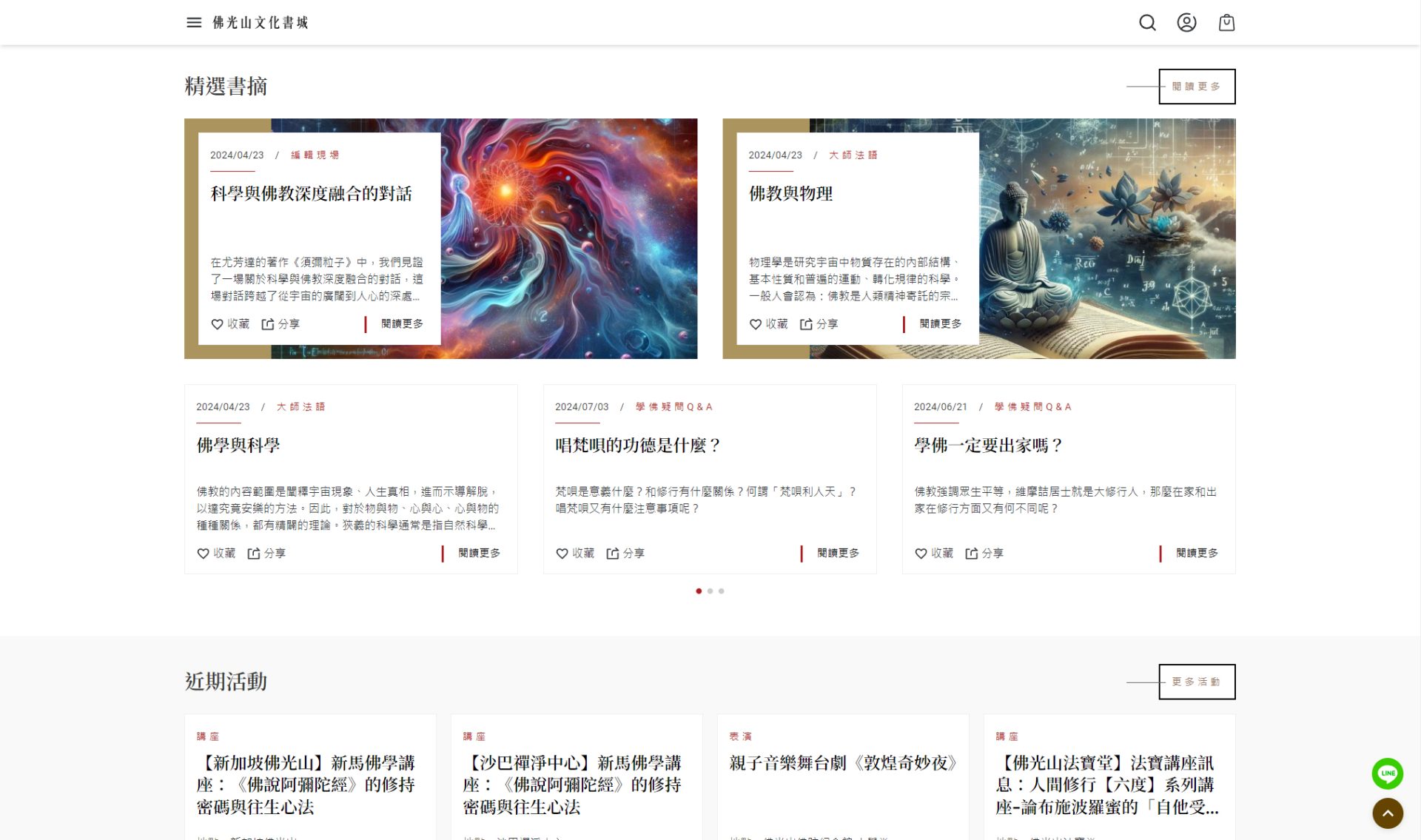1421x840 pixels.
Task: Open 編輯現場 category tag
Action: [x=315, y=155]
